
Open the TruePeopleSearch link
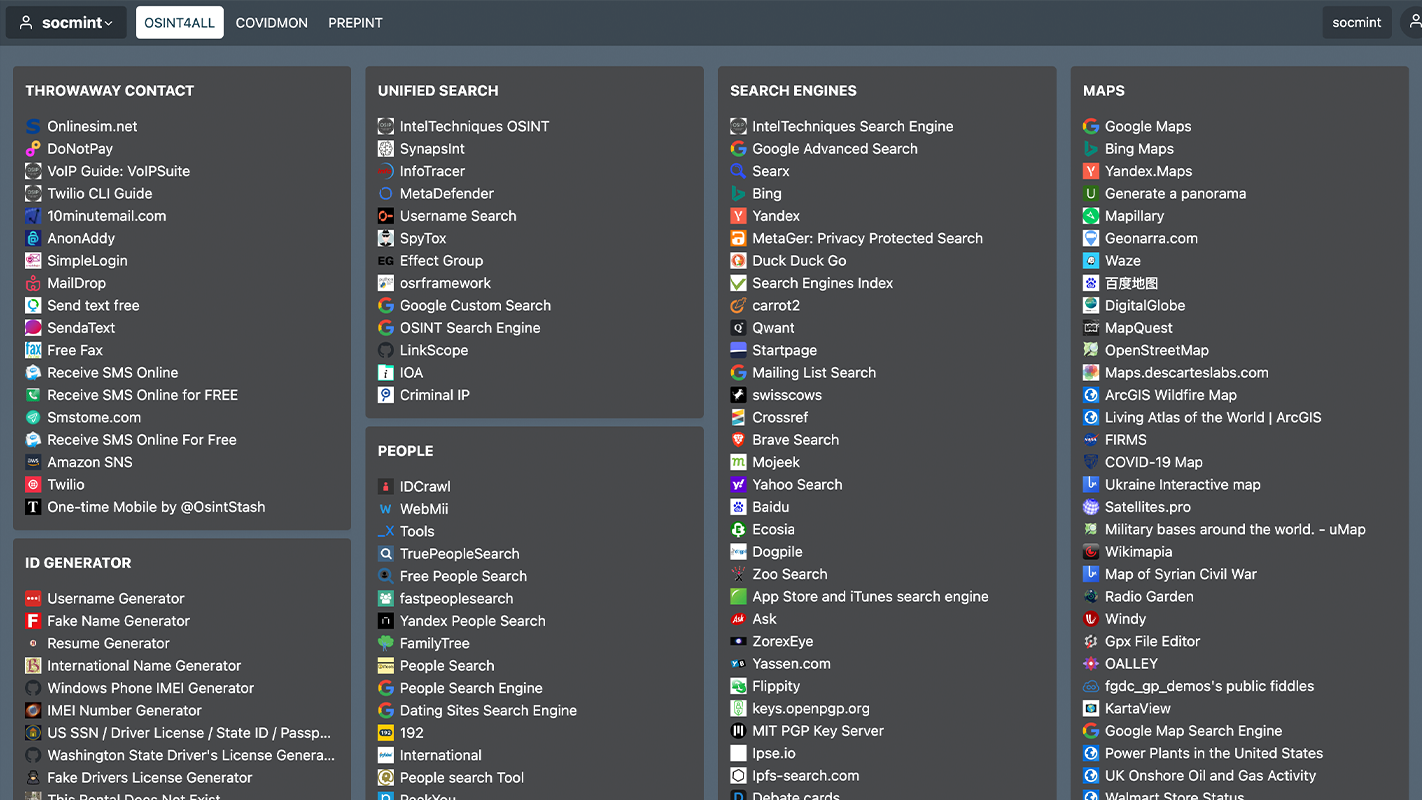coord(460,553)
